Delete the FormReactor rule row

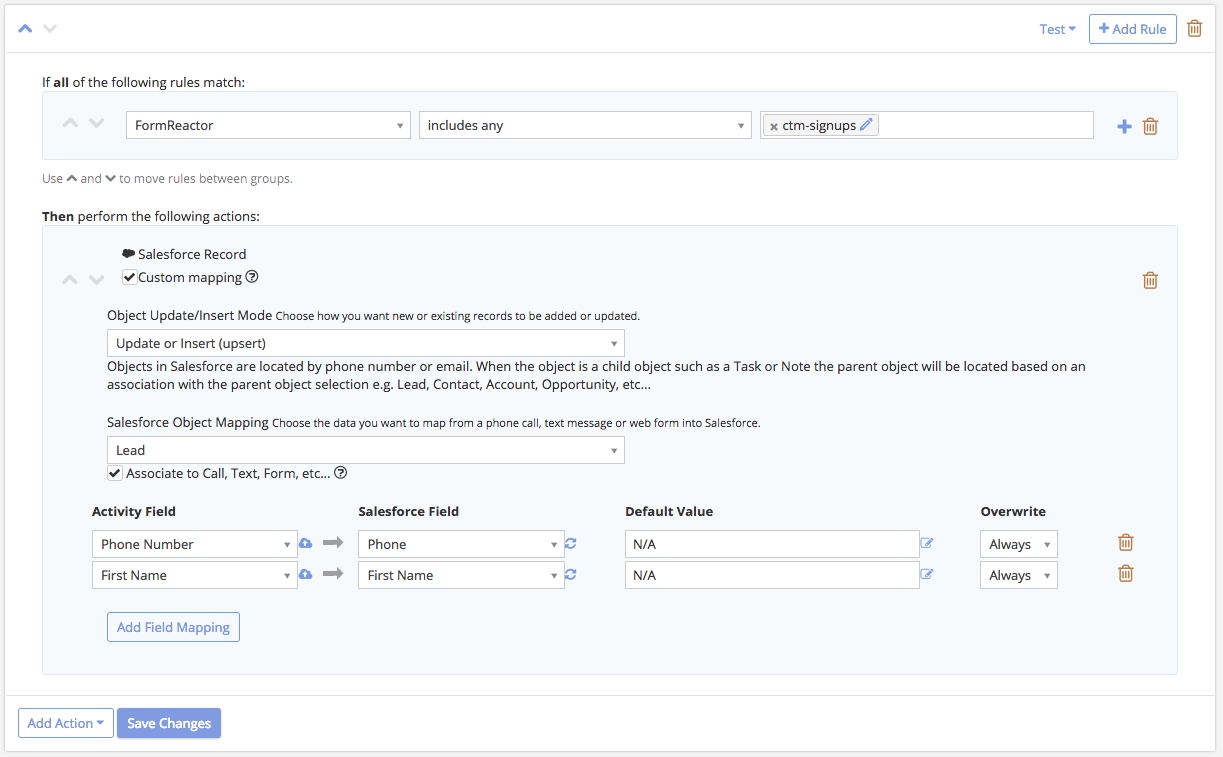pos(1150,127)
